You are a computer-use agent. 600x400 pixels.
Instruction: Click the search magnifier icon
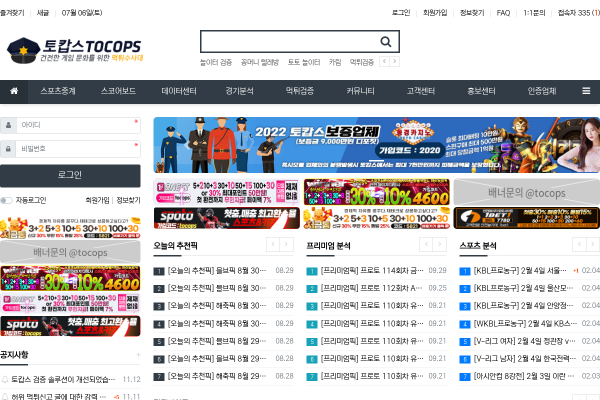(x=386, y=41)
